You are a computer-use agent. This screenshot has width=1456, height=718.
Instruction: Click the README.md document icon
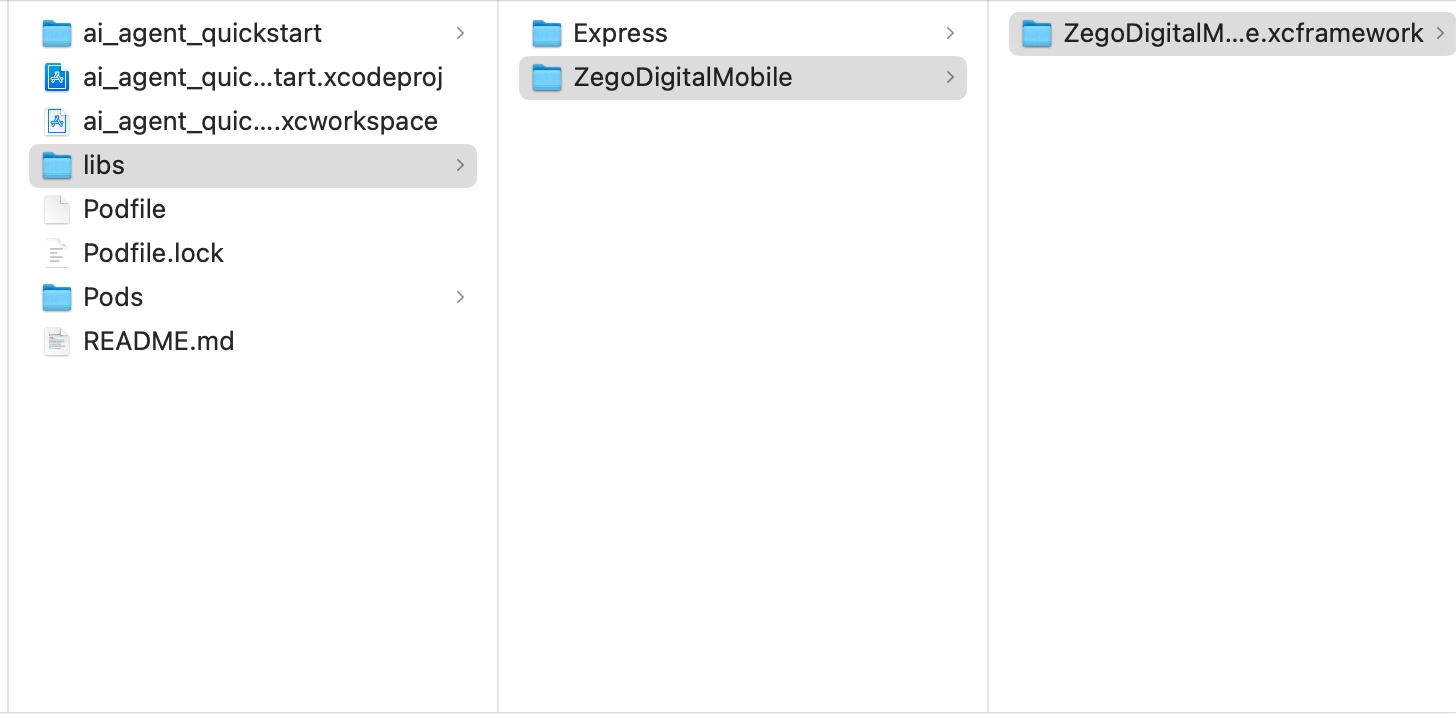point(57,342)
